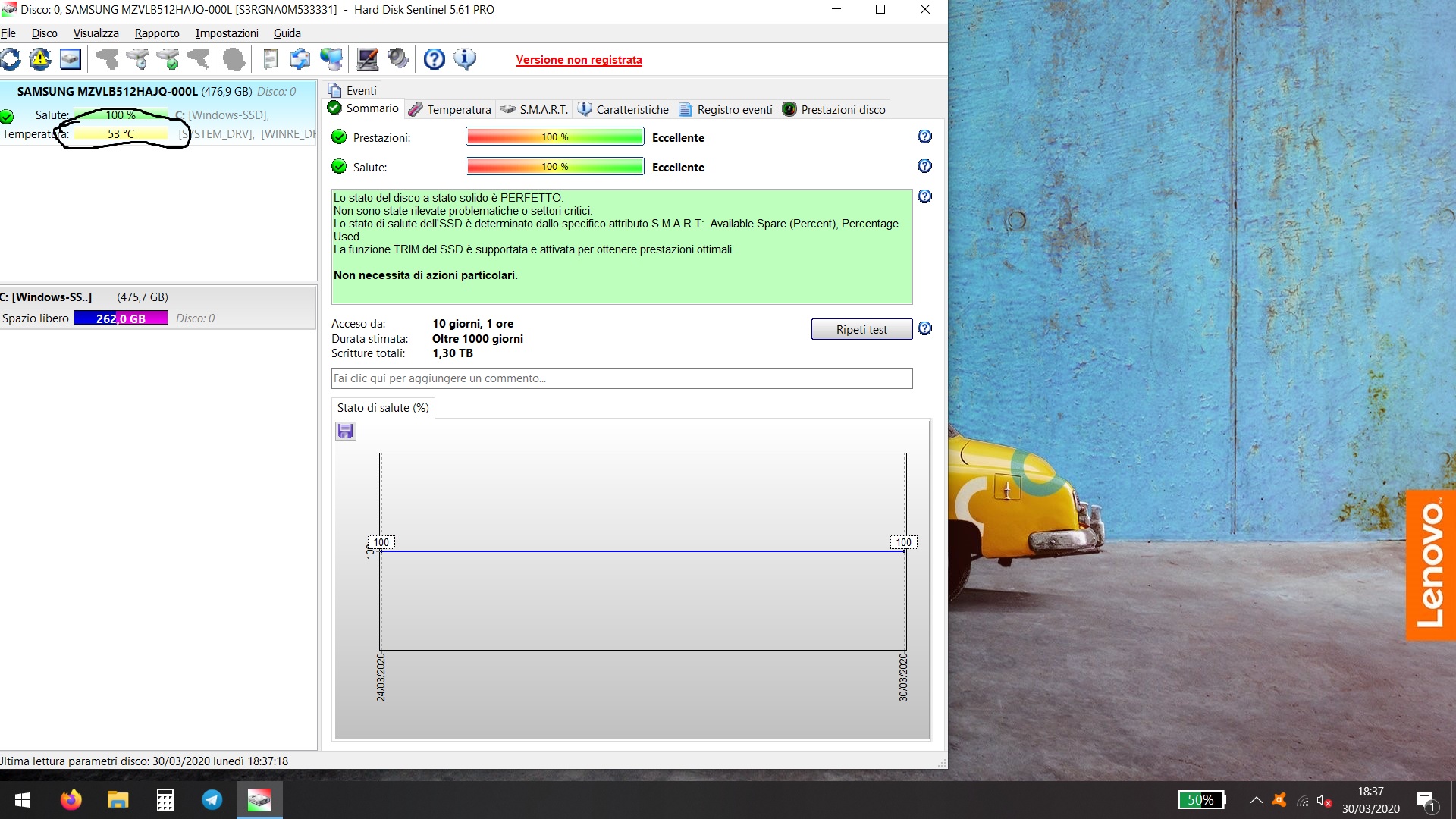The width and height of the screenshot is (1456, 819).
Task: Click the left 100 data label on graph
Action: 381,542
